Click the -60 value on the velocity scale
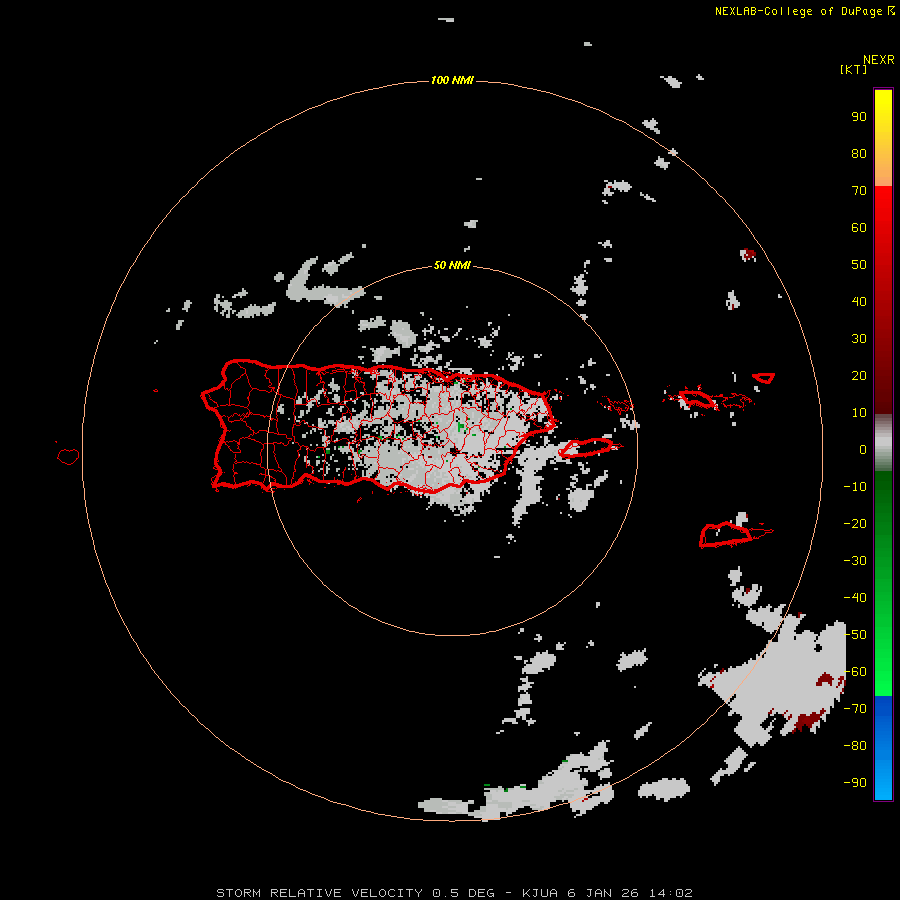Image resolution: width=900 pixels, height=900 pixels. (855, 672)
